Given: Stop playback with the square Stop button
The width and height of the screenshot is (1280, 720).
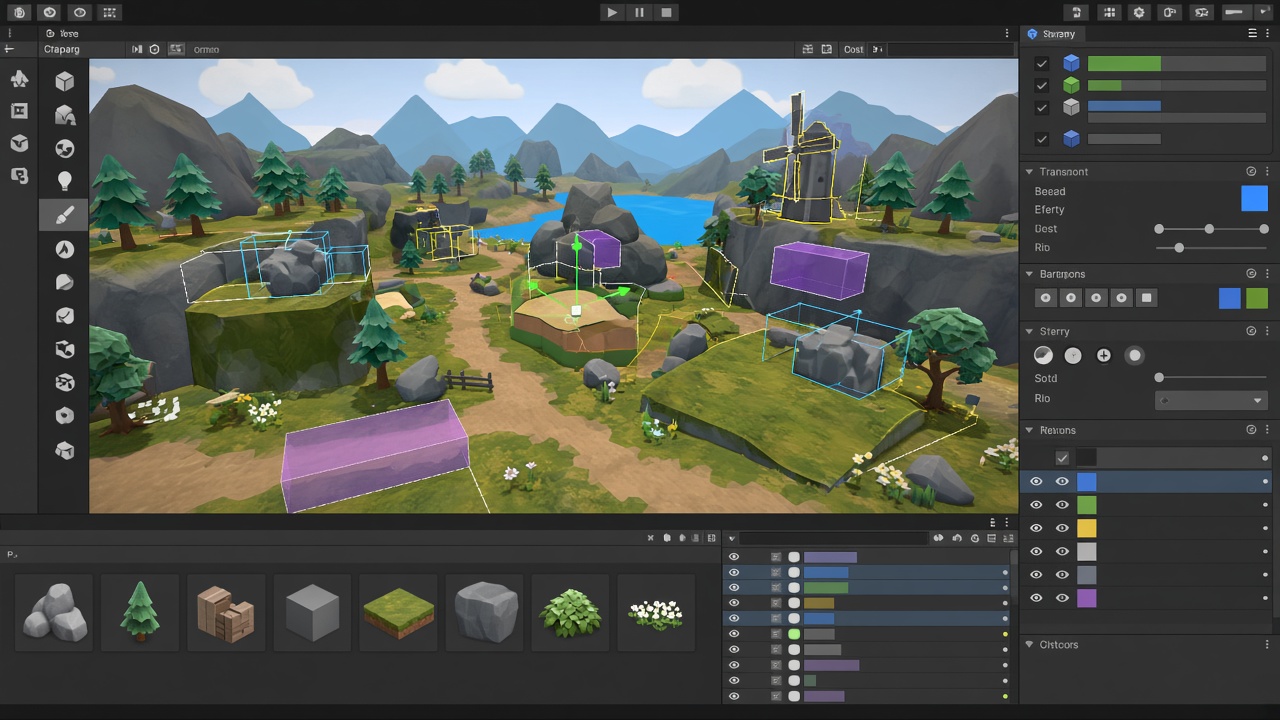Looking at the screenshot, I should pyautogui.click(x=667, y=12).
